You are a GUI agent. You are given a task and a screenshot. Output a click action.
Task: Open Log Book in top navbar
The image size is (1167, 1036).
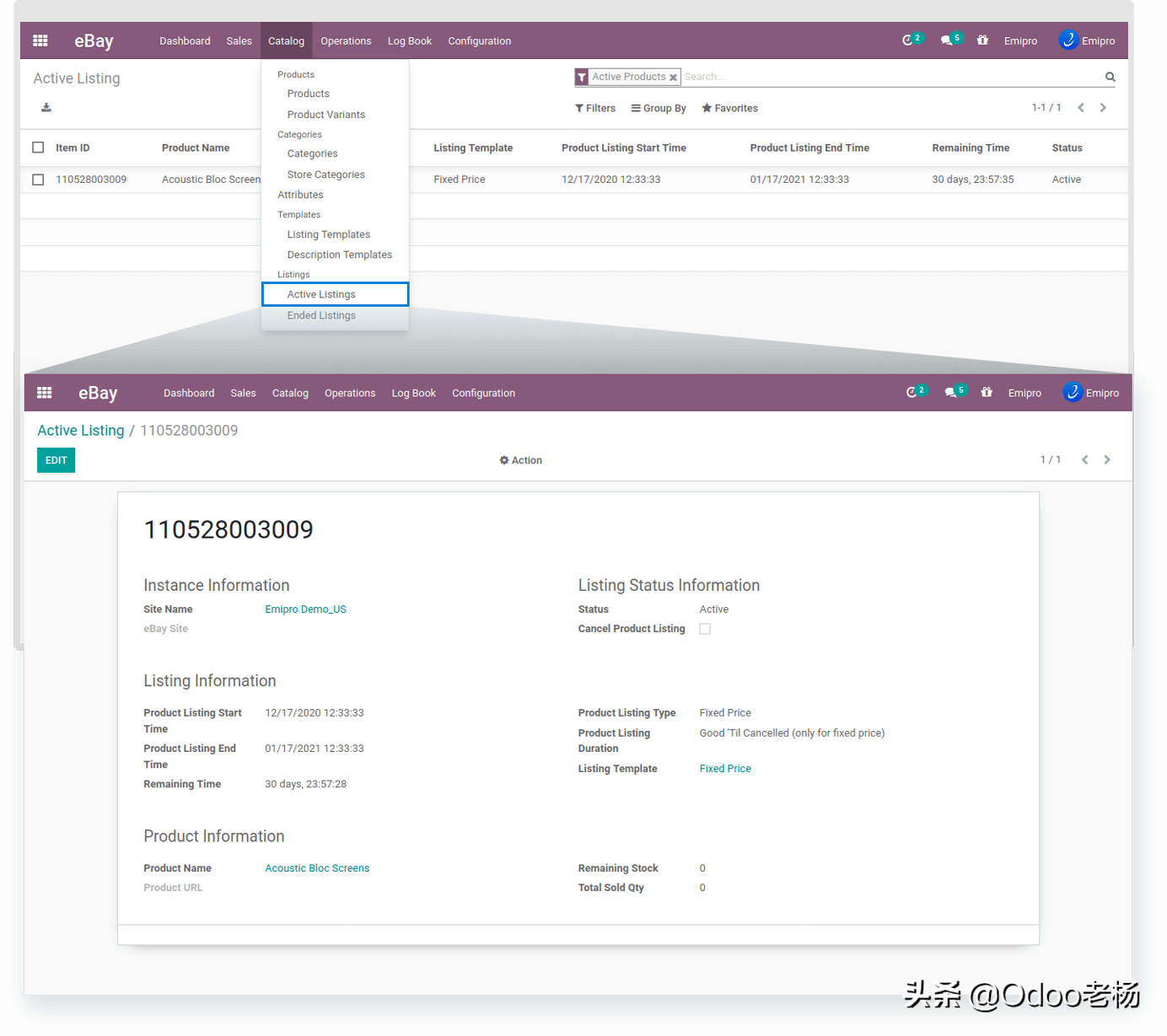[409, 40]
